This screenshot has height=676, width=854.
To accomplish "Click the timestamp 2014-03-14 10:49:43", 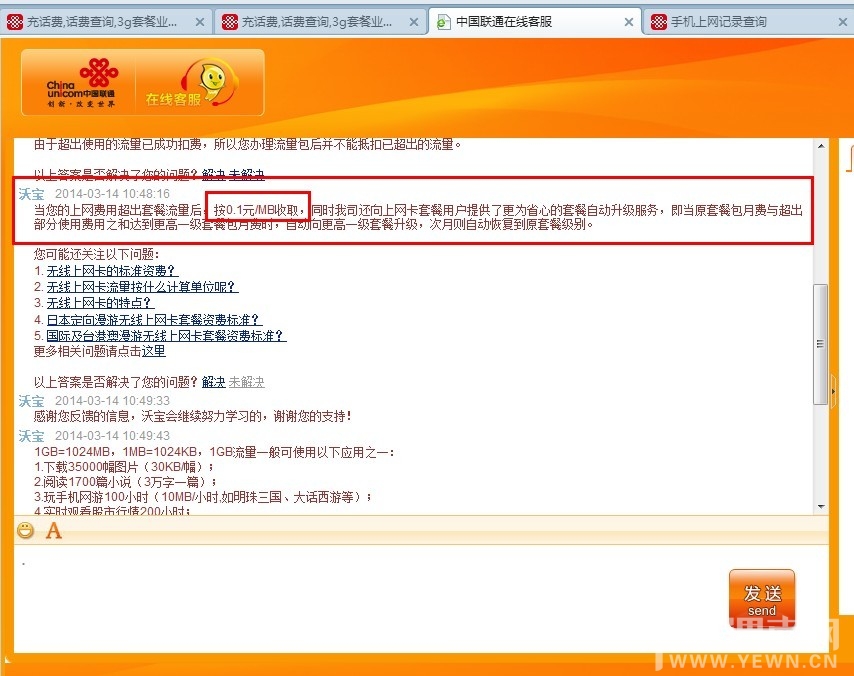I will coord(112,436).
